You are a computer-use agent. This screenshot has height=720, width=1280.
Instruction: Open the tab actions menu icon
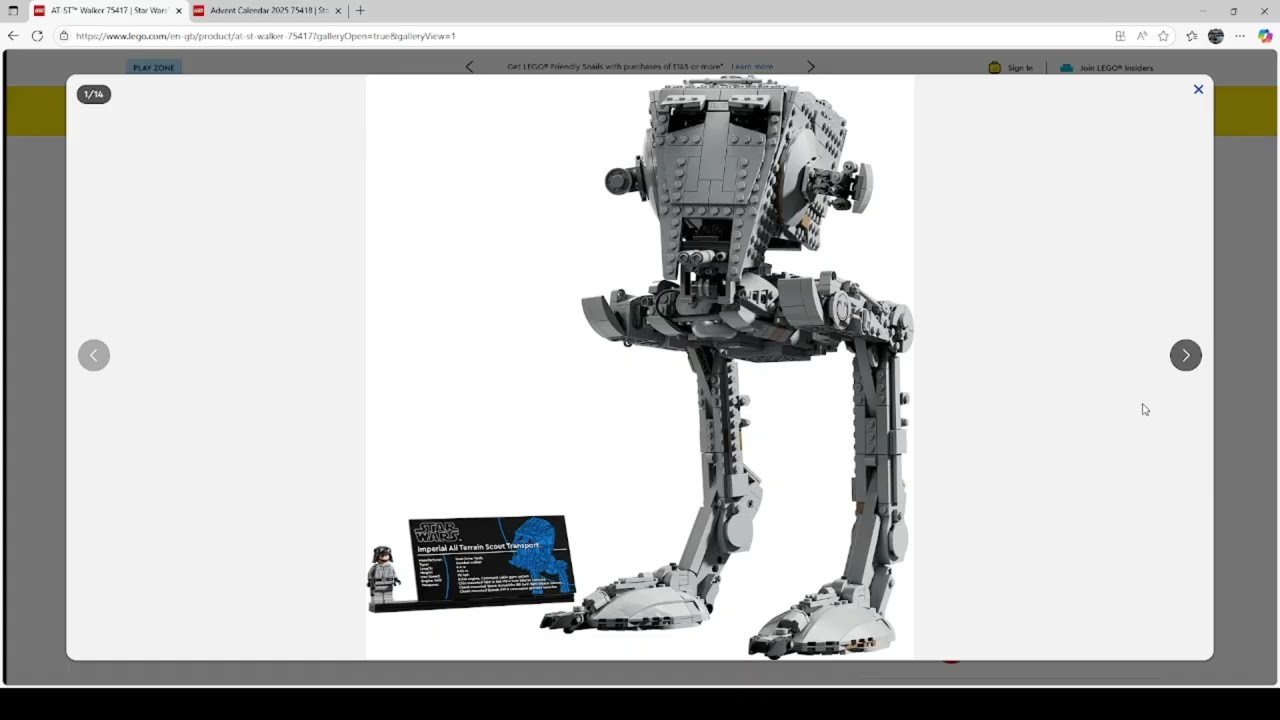pos(13,11)
